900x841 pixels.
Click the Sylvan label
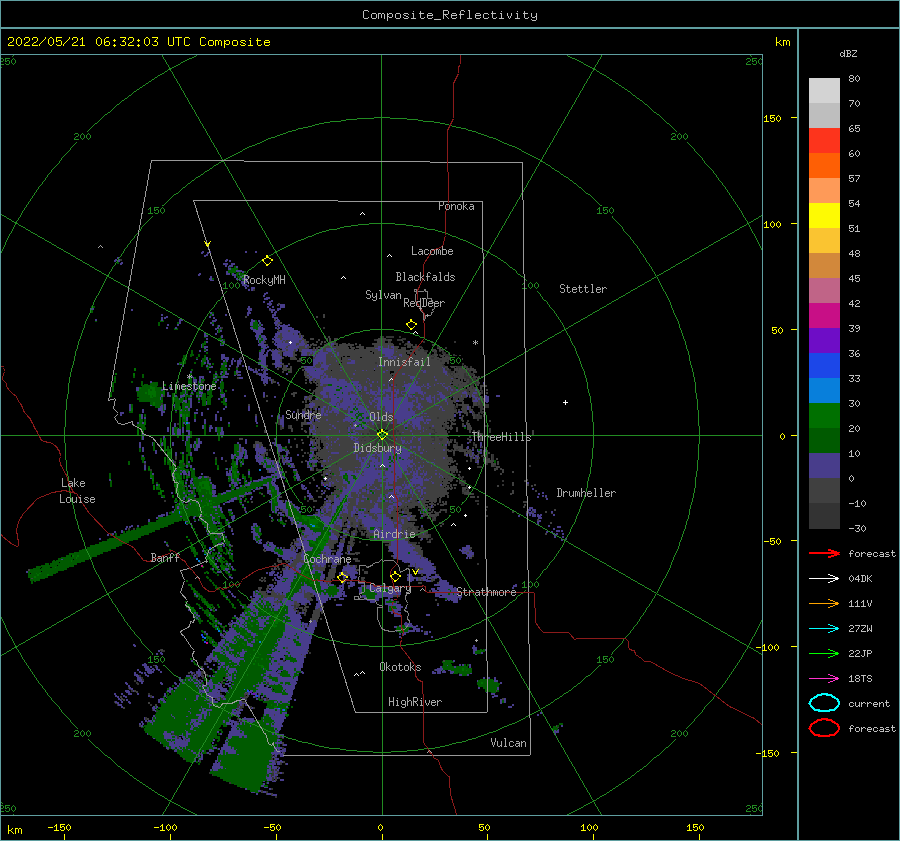[383, 295]
